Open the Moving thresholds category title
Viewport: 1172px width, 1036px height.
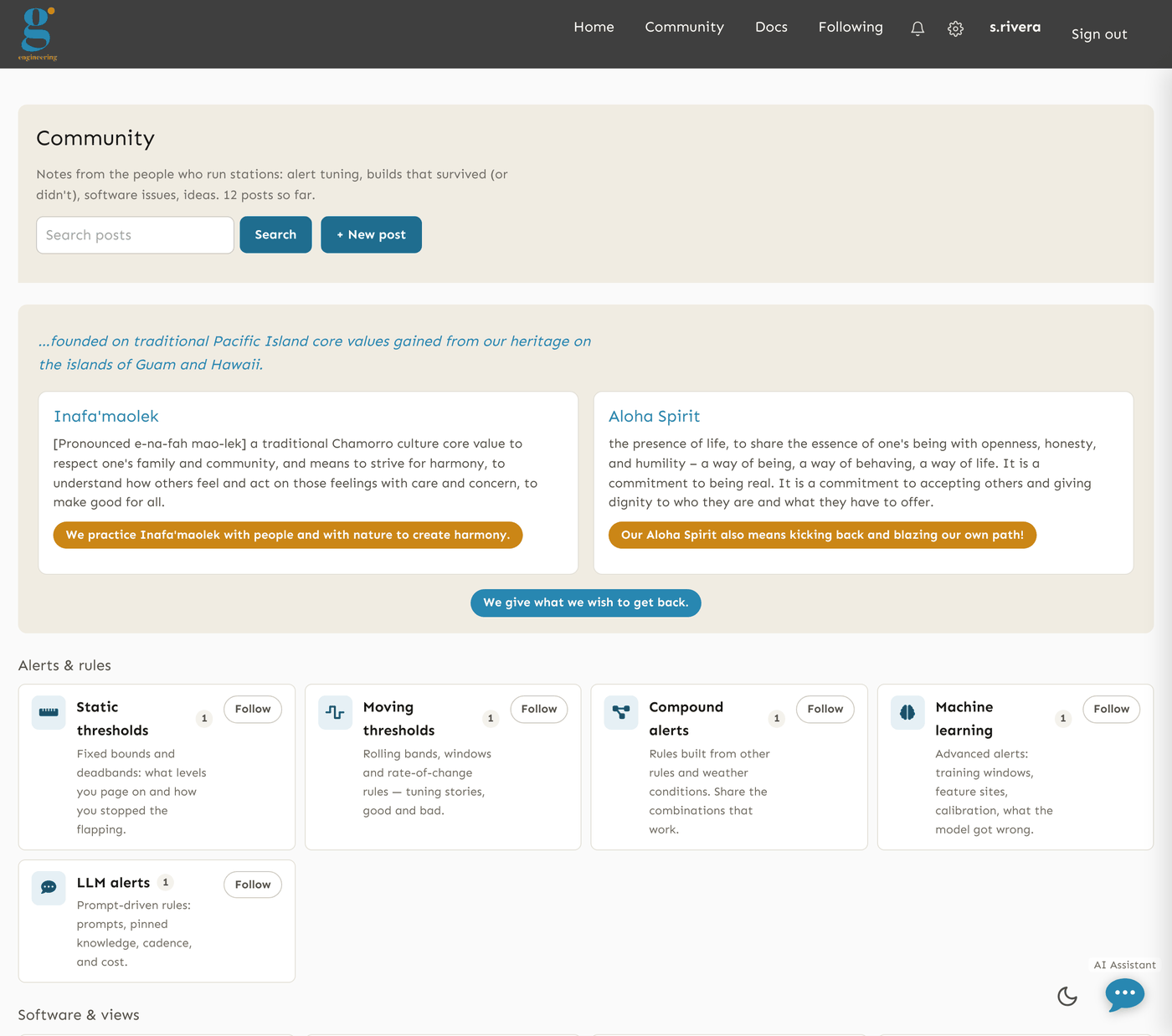(x=398, y=719)
